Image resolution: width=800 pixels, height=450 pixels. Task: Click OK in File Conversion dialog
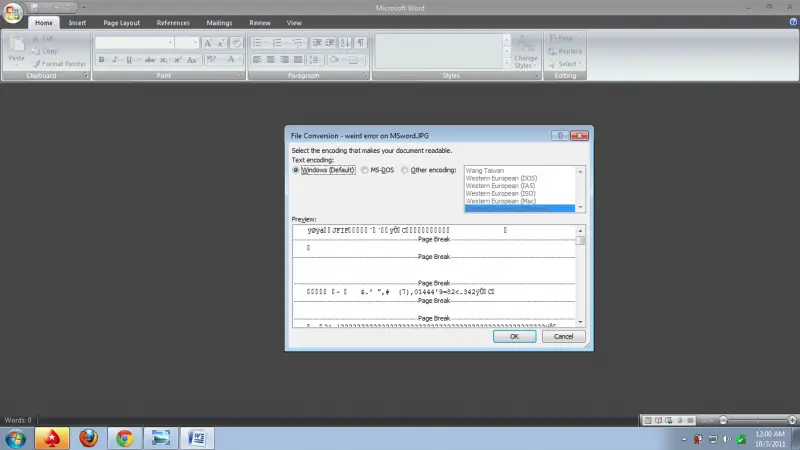click(514, 336)
